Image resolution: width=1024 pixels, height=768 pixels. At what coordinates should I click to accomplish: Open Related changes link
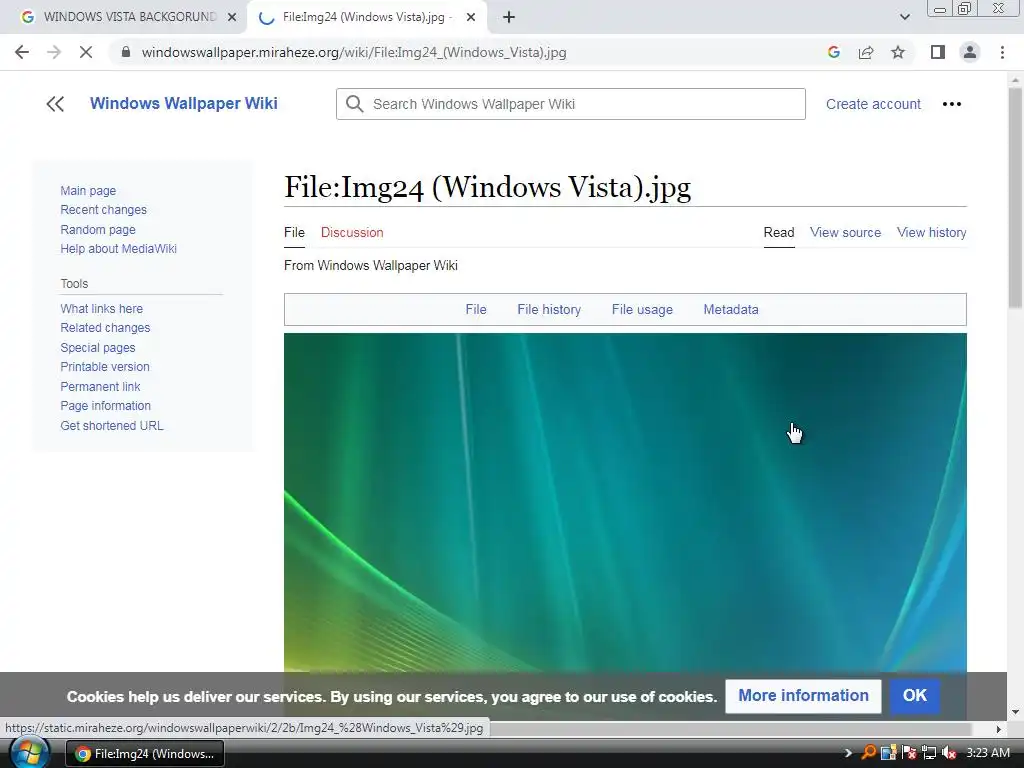(x=105, y=328)
